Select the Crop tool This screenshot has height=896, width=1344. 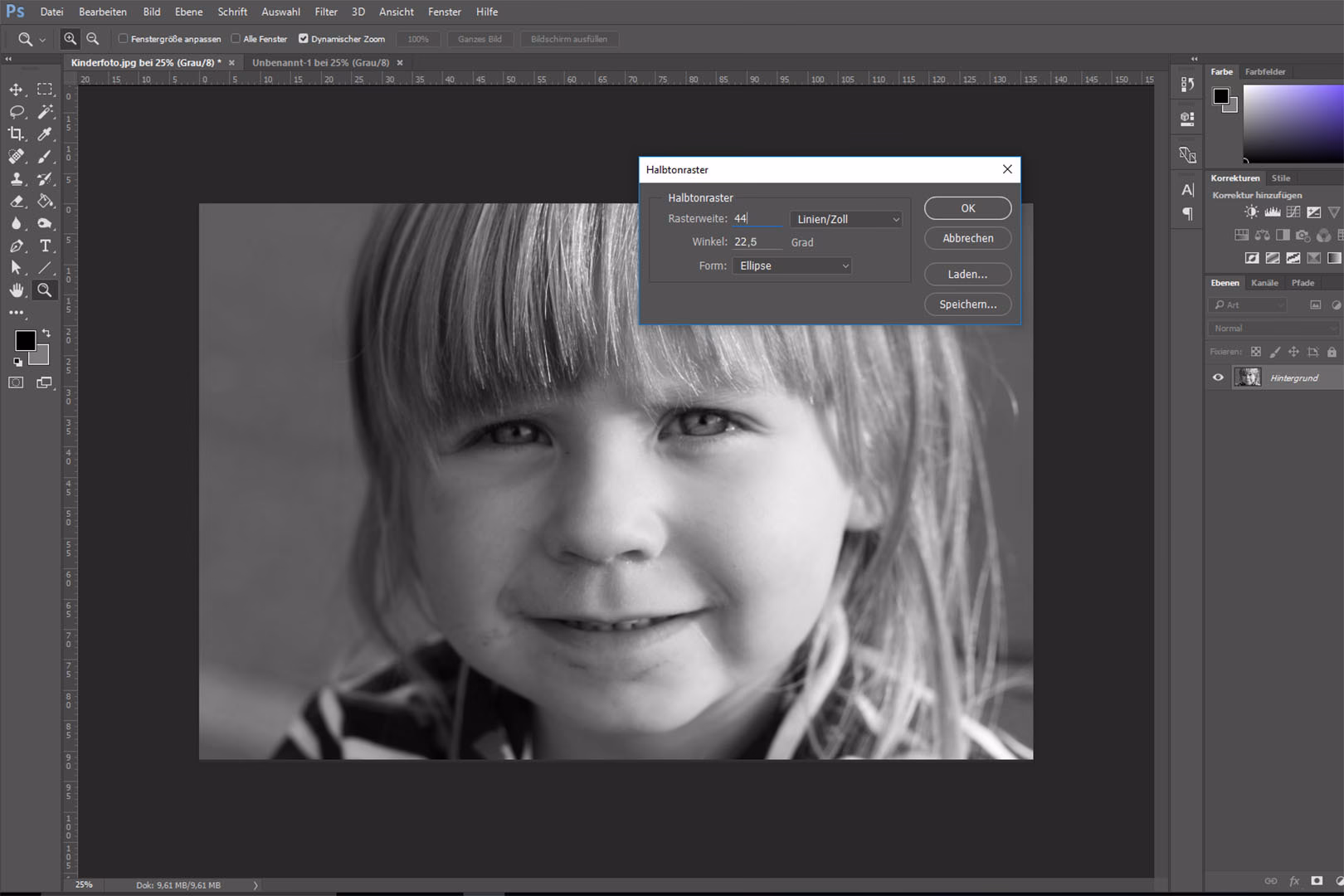(x=16, y=134)
